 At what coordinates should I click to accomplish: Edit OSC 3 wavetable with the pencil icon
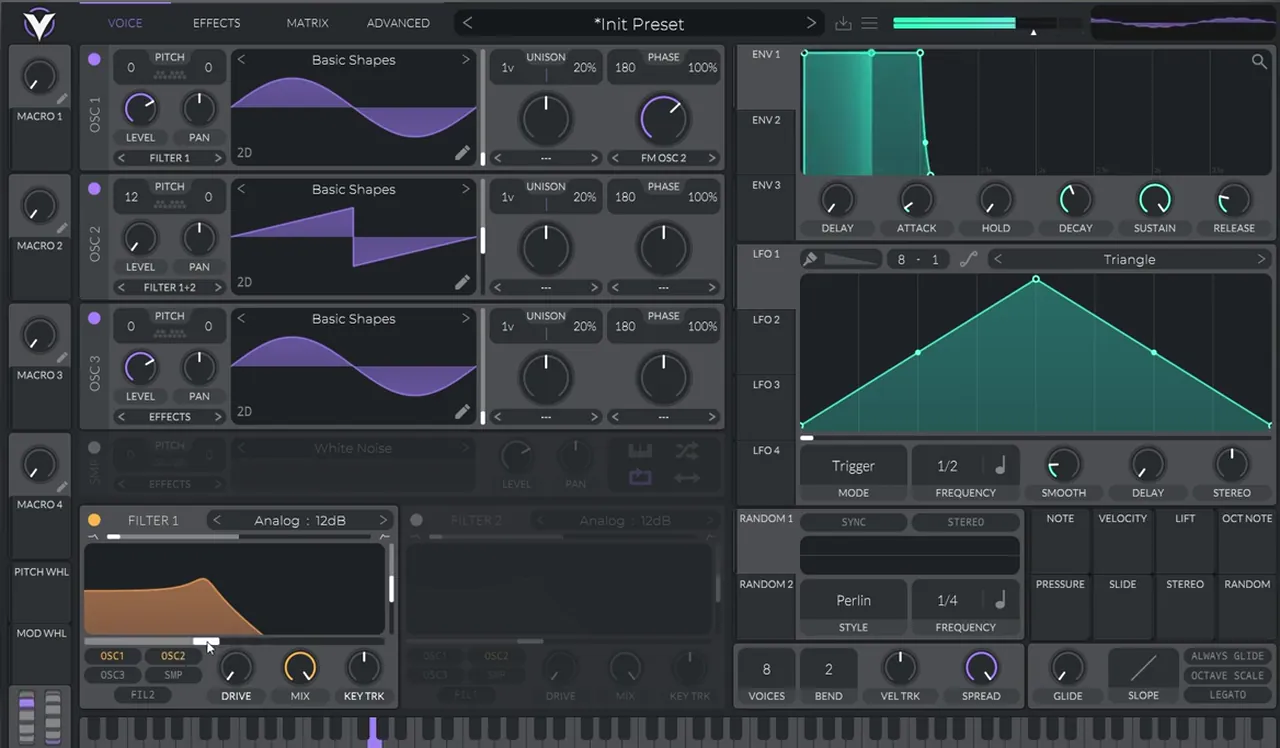click(462, 411)
